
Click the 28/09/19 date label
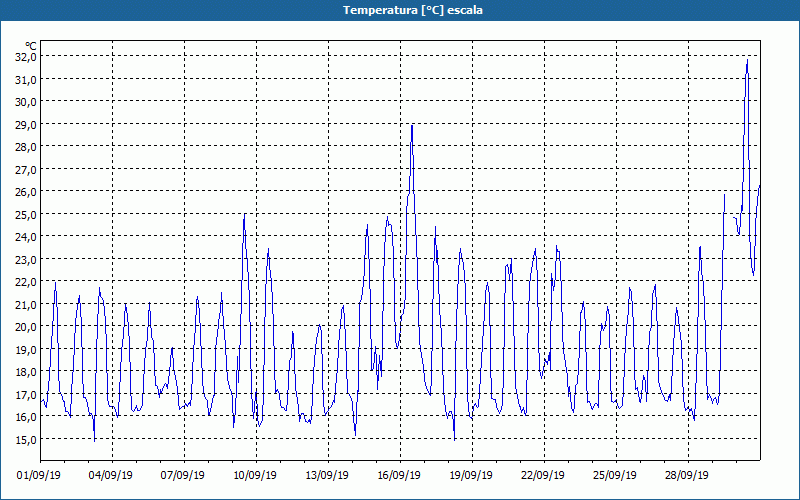pos(687,475)
